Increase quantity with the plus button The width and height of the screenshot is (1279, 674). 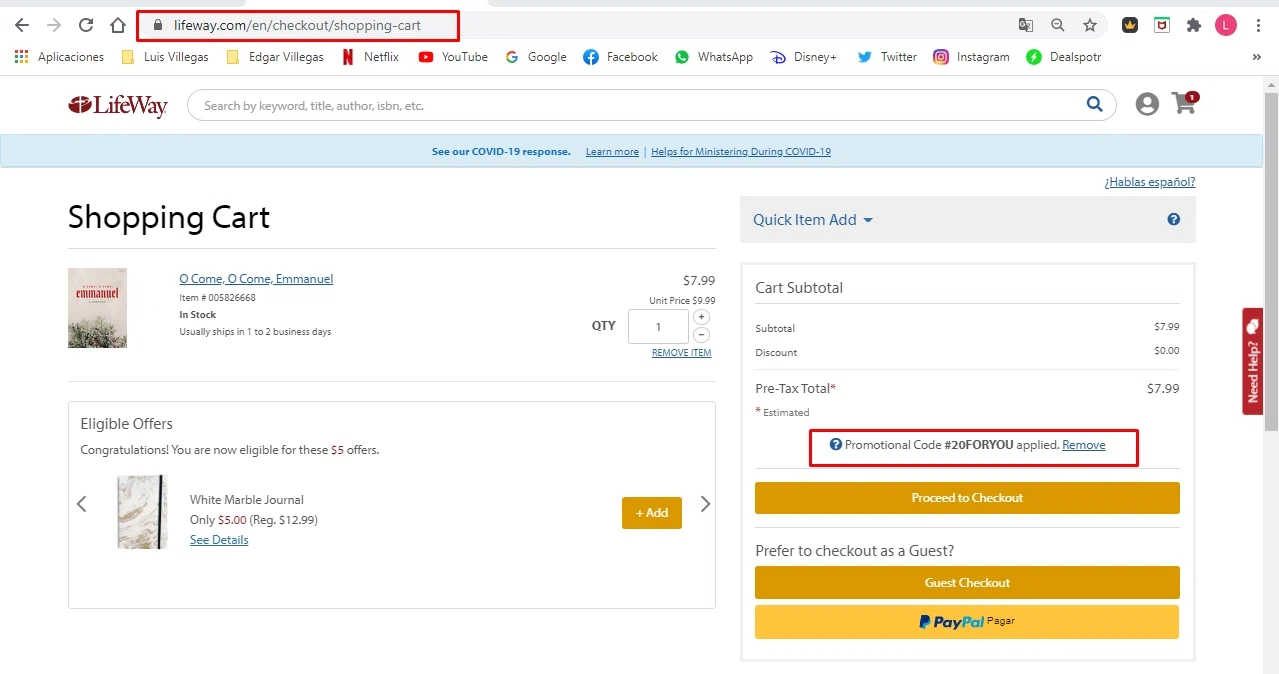point(701,317)
